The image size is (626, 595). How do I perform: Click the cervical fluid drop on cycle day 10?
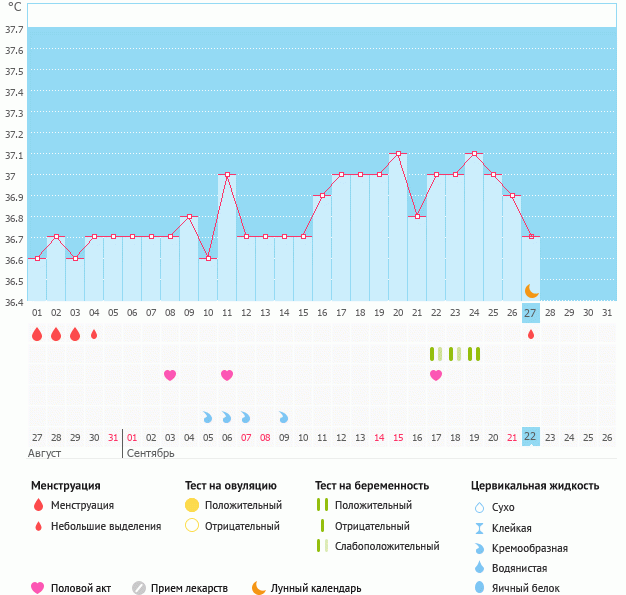pyautogui.click(x=208, y=416)
